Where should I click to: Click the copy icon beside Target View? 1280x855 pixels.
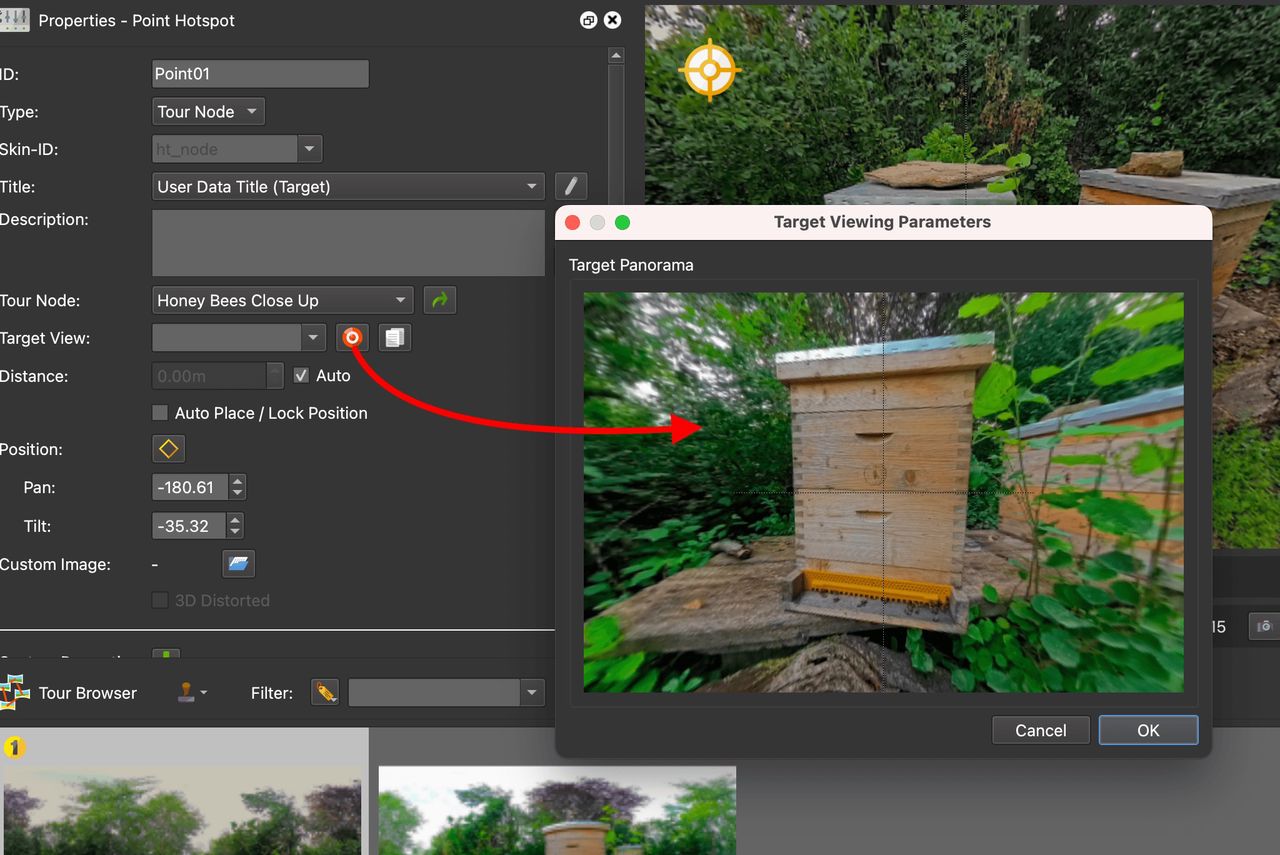point(394,337)
